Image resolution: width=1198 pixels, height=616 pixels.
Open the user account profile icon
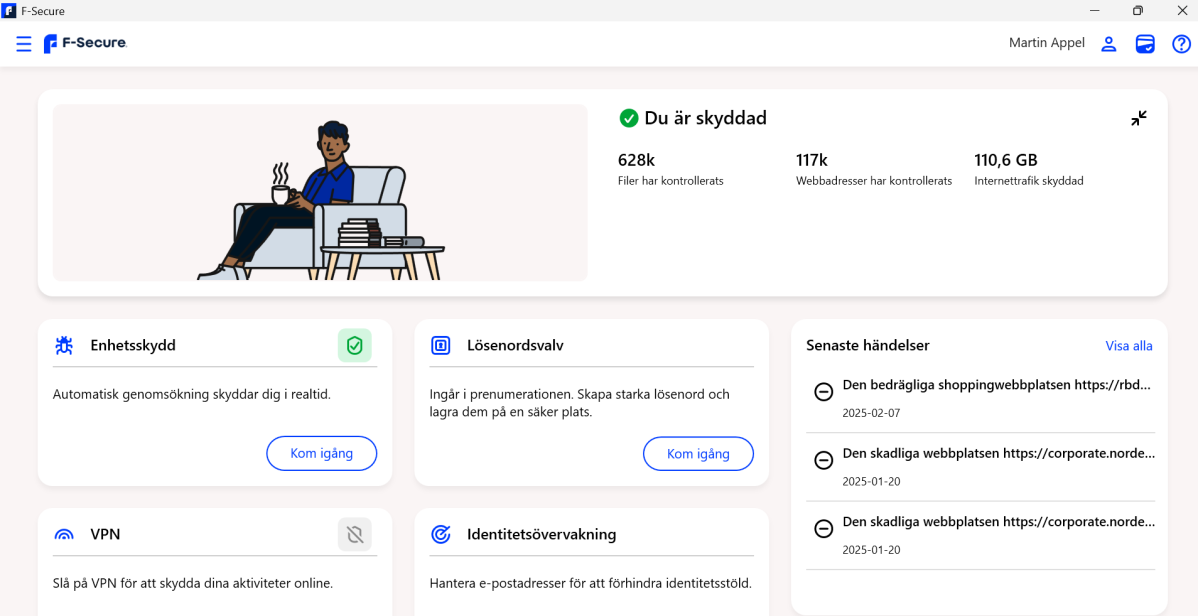click(x=1108, y=44)
